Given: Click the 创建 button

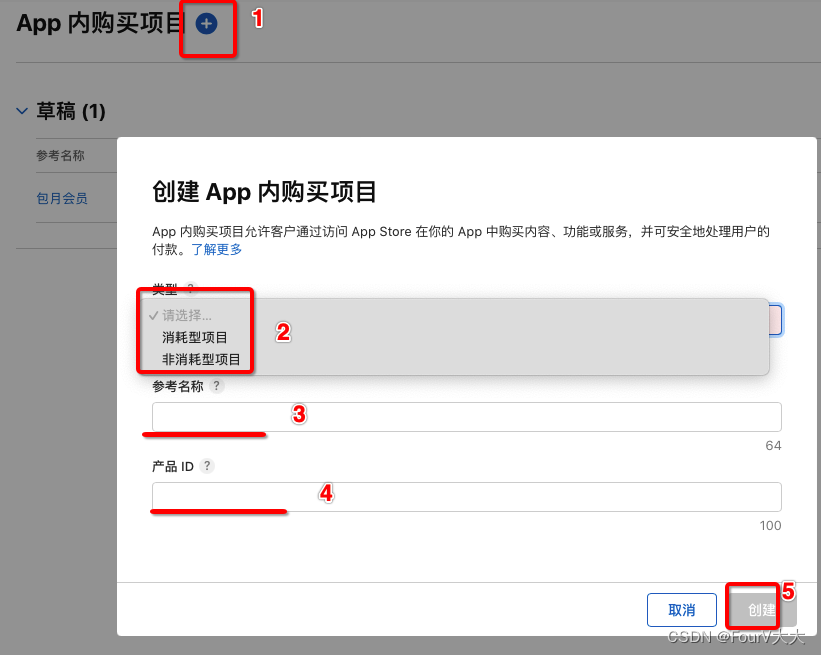Looking at the screenshot, I should pyautogui.click(x=762, y=610).
